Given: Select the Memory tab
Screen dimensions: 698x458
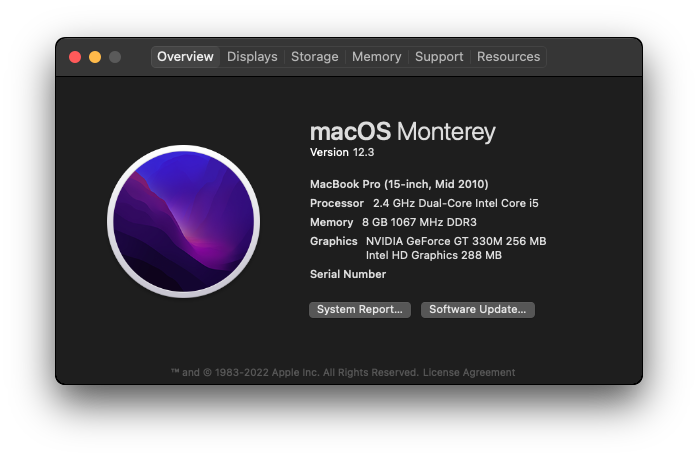Looking at the screenshot, I should 377,57.
